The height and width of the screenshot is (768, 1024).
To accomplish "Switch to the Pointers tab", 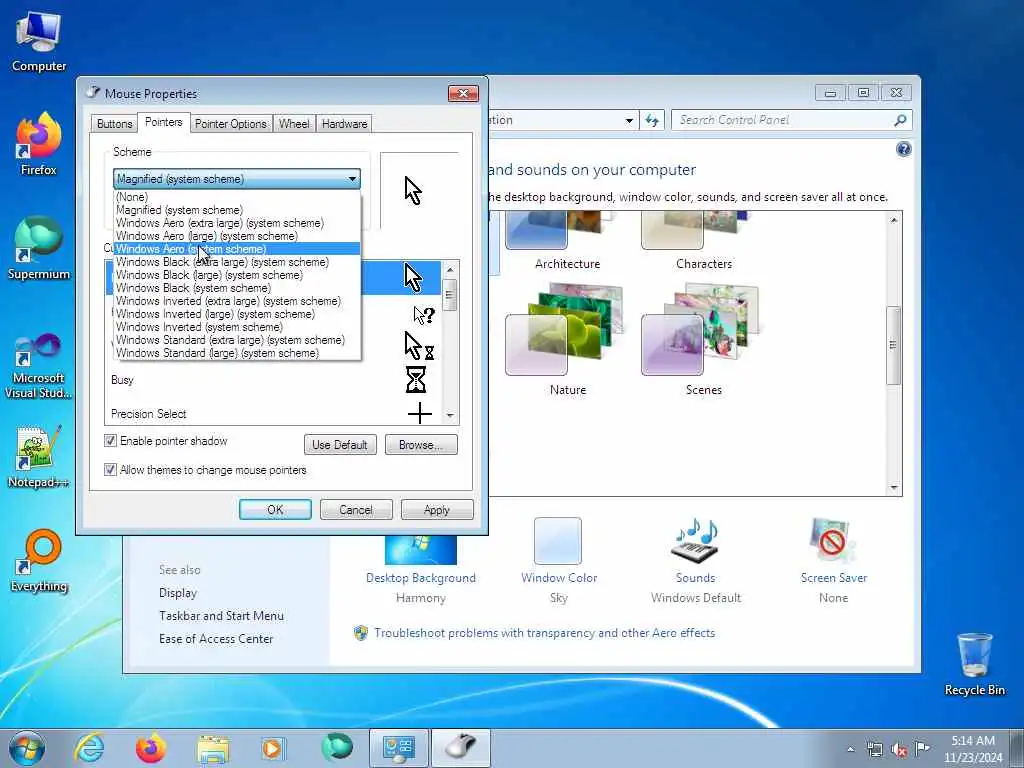I will tap(163, 122).
